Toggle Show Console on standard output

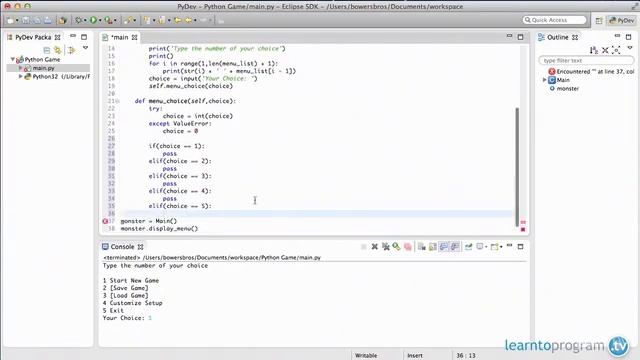click(444, 247)
